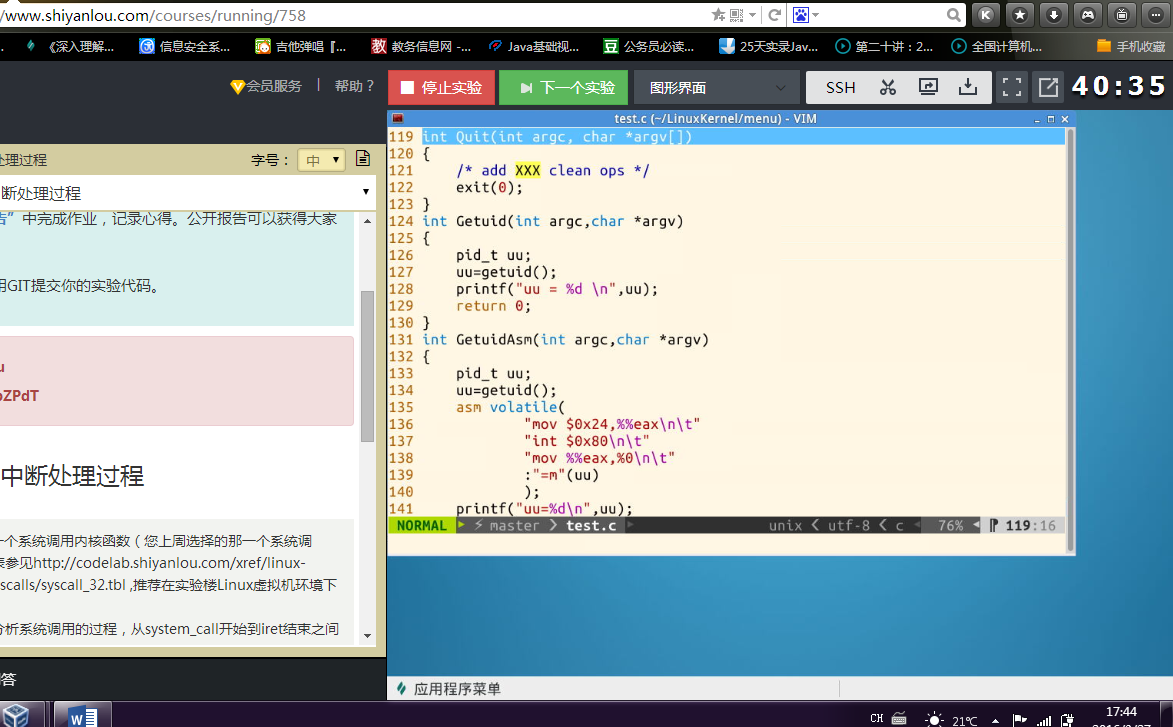Click 'test.c' in the VIM status bar
Viewport: 1173px width, 727px height.
click(591, 526)
